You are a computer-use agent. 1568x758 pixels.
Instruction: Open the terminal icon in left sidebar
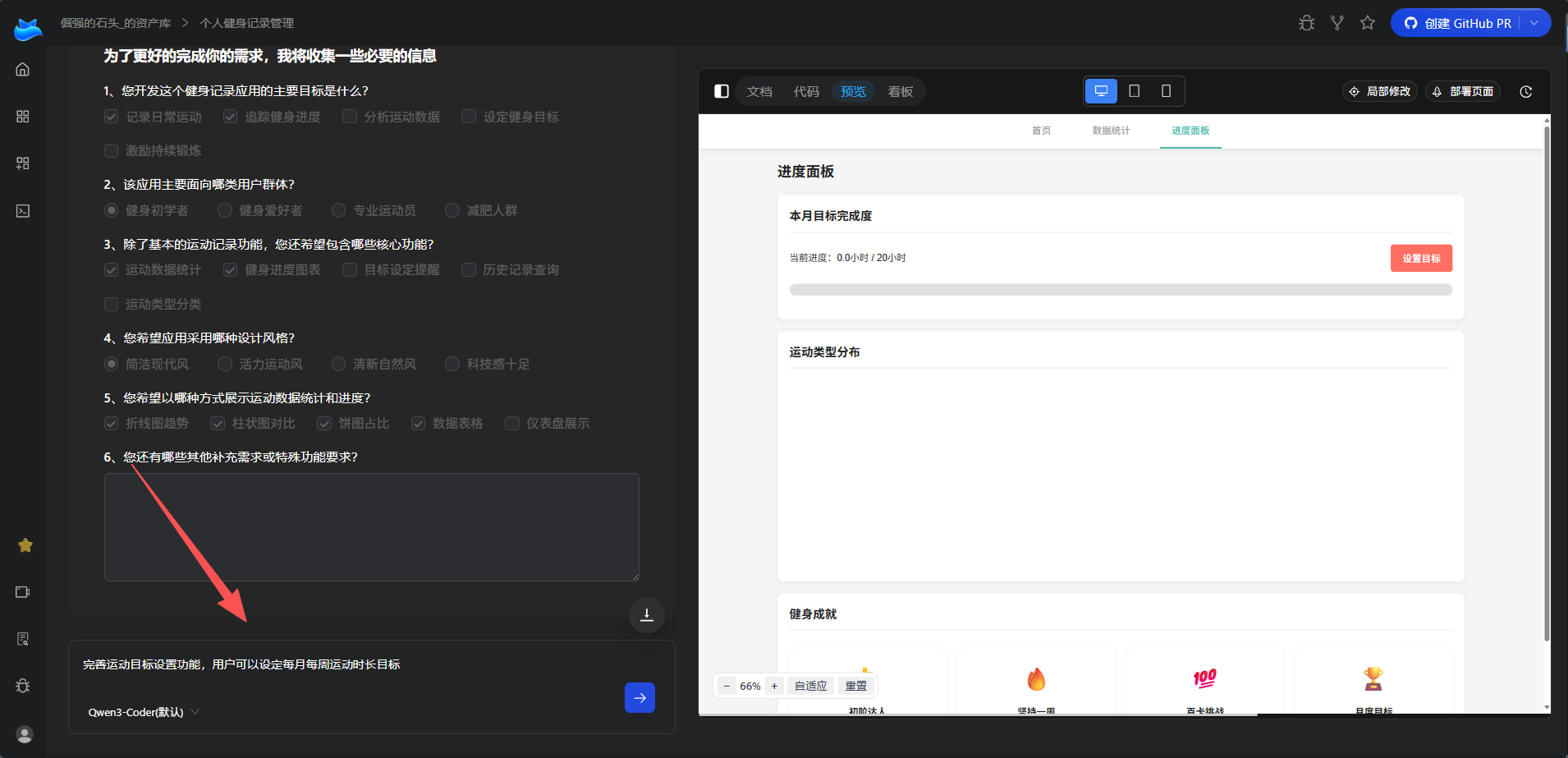[23, 211]
